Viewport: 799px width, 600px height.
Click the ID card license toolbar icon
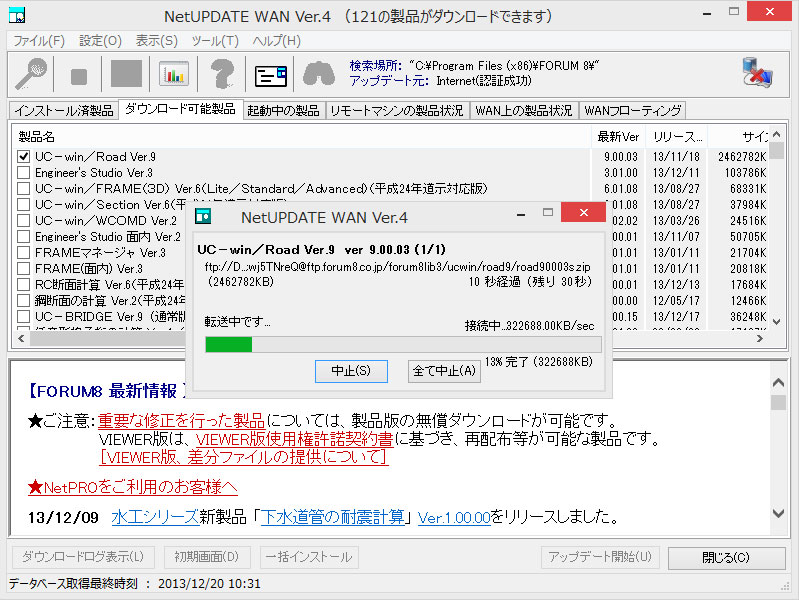tap(271, 76)
